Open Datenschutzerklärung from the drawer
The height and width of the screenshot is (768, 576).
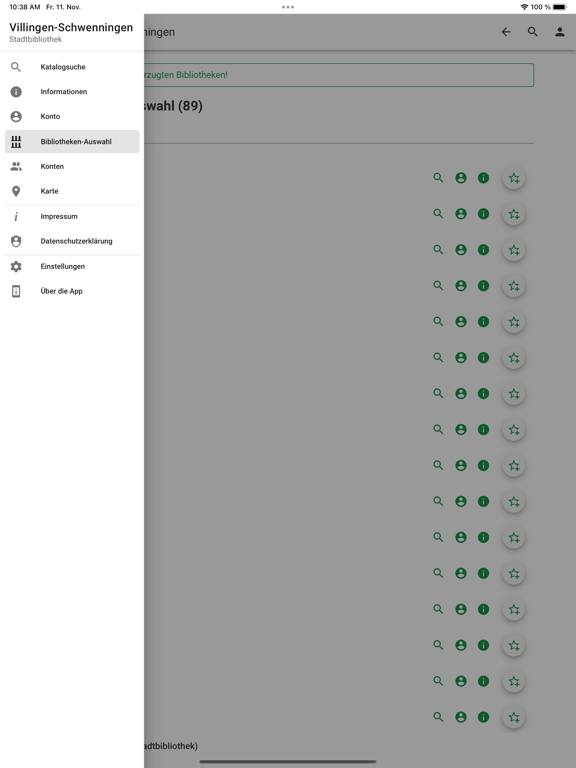tap(72, 241)
